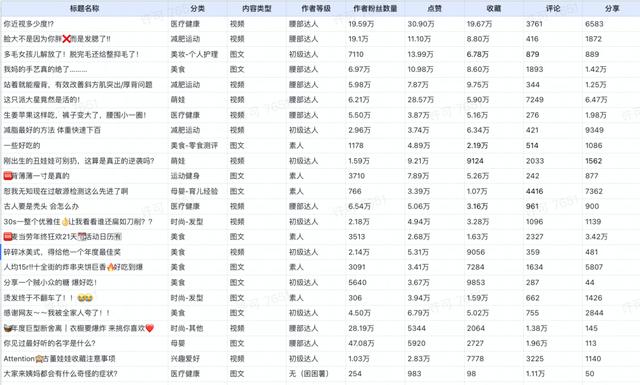Click the title 麦当劳年终狂欢21天 活动日历图
640x385 pixels.
tap(62, 237)
